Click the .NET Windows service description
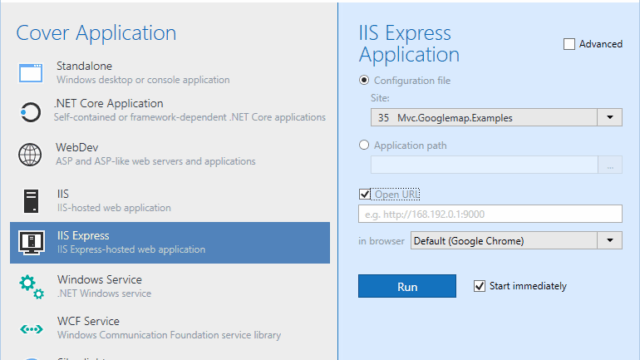Viewport: 640px width, 360px height. coord(104,293)
